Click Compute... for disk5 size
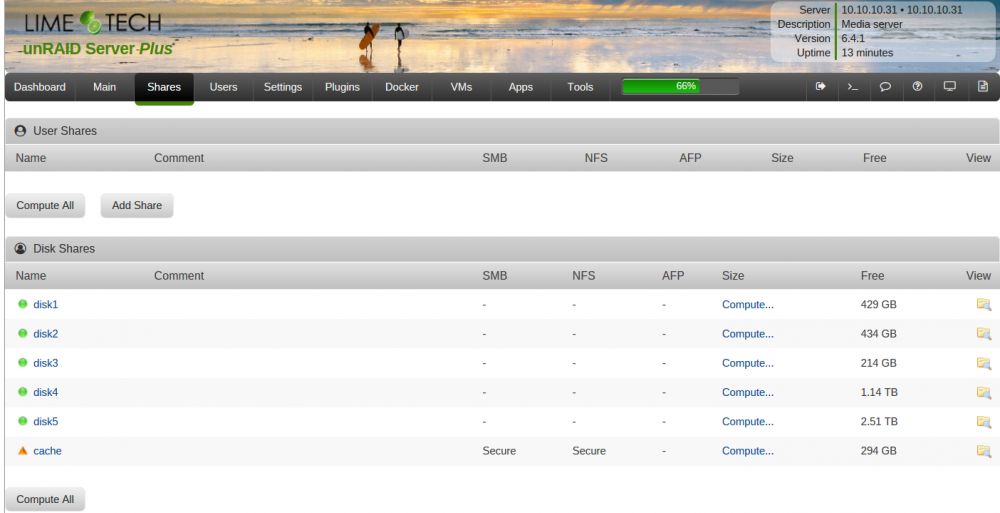The image size is (1000, 513). click(x=747, y=422)
